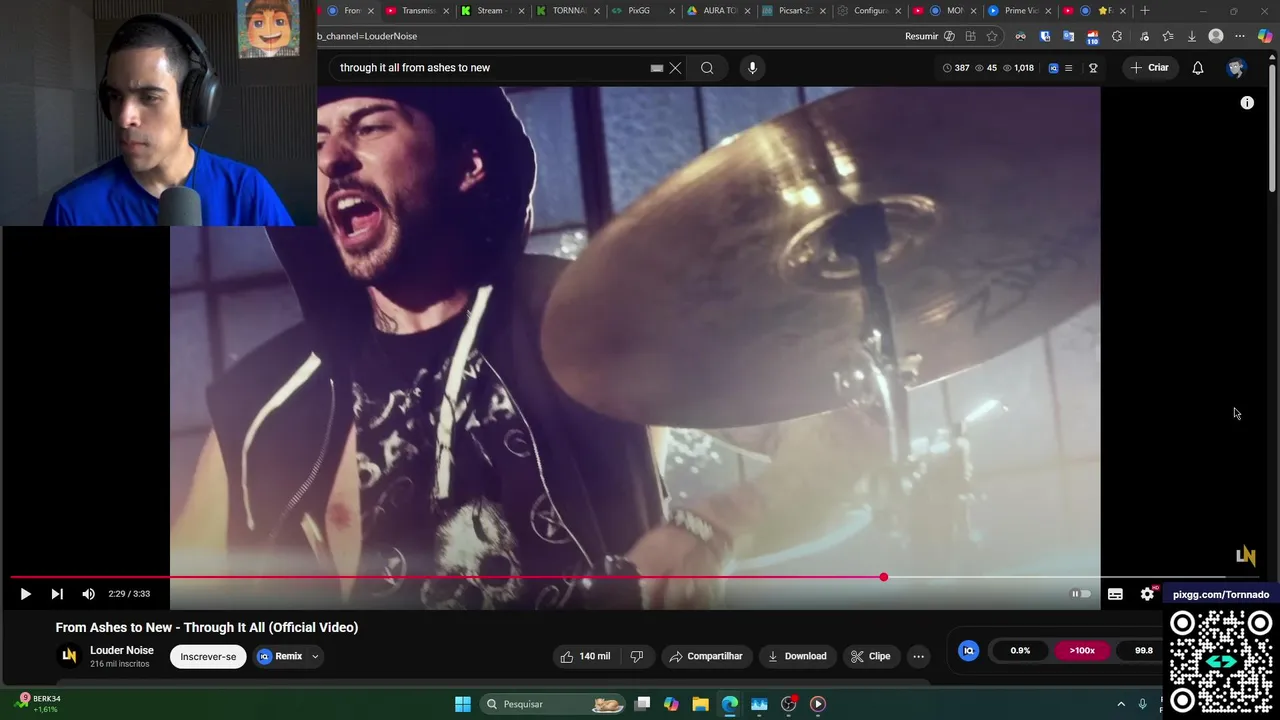Dislike the video
This screenshot has width=1280, height=720.
pos(636,656)
